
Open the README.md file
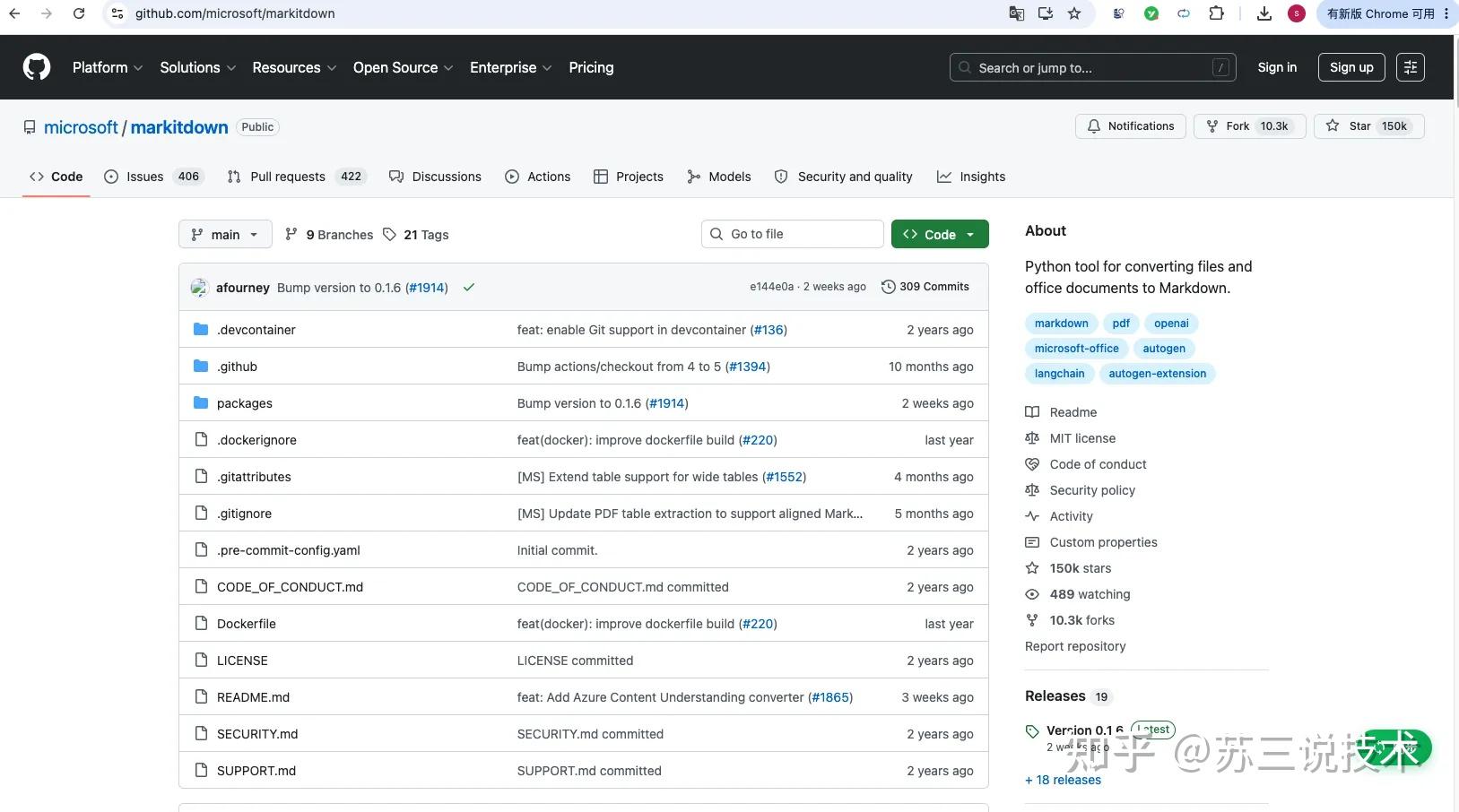(253, 697)
